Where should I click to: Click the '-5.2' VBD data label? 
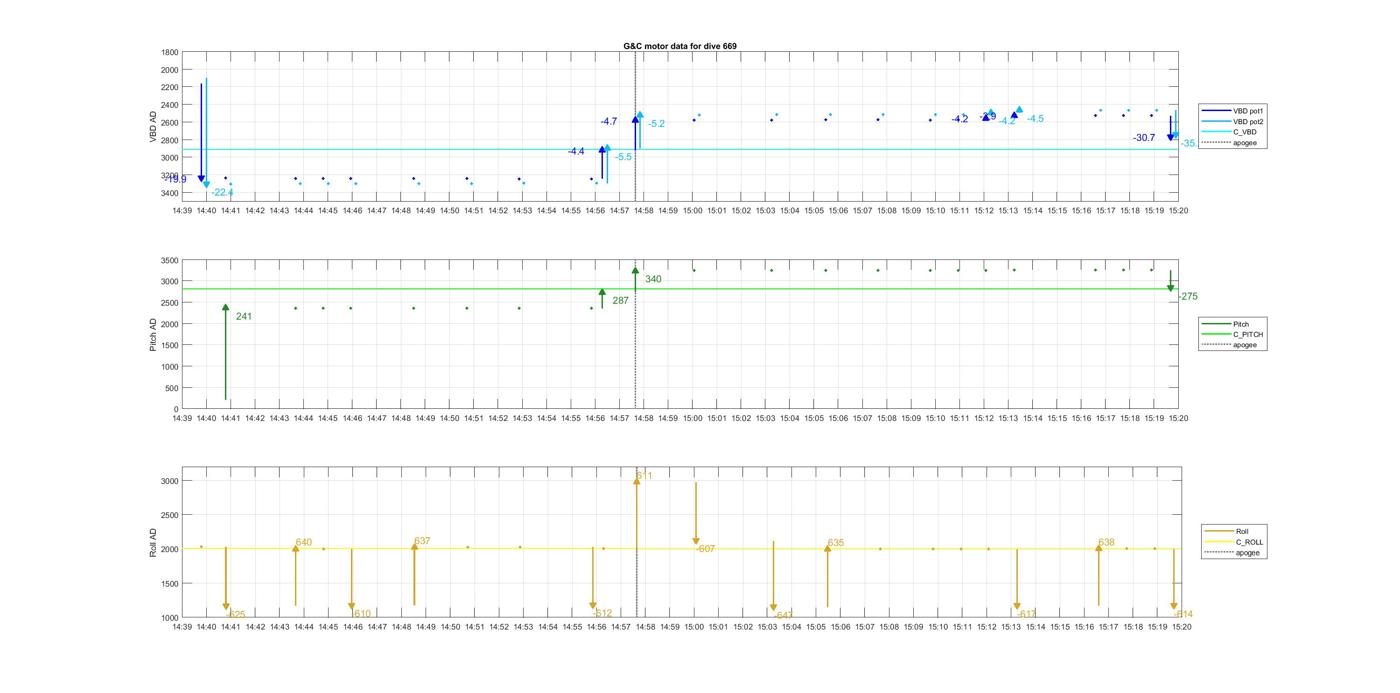(656, 124)
